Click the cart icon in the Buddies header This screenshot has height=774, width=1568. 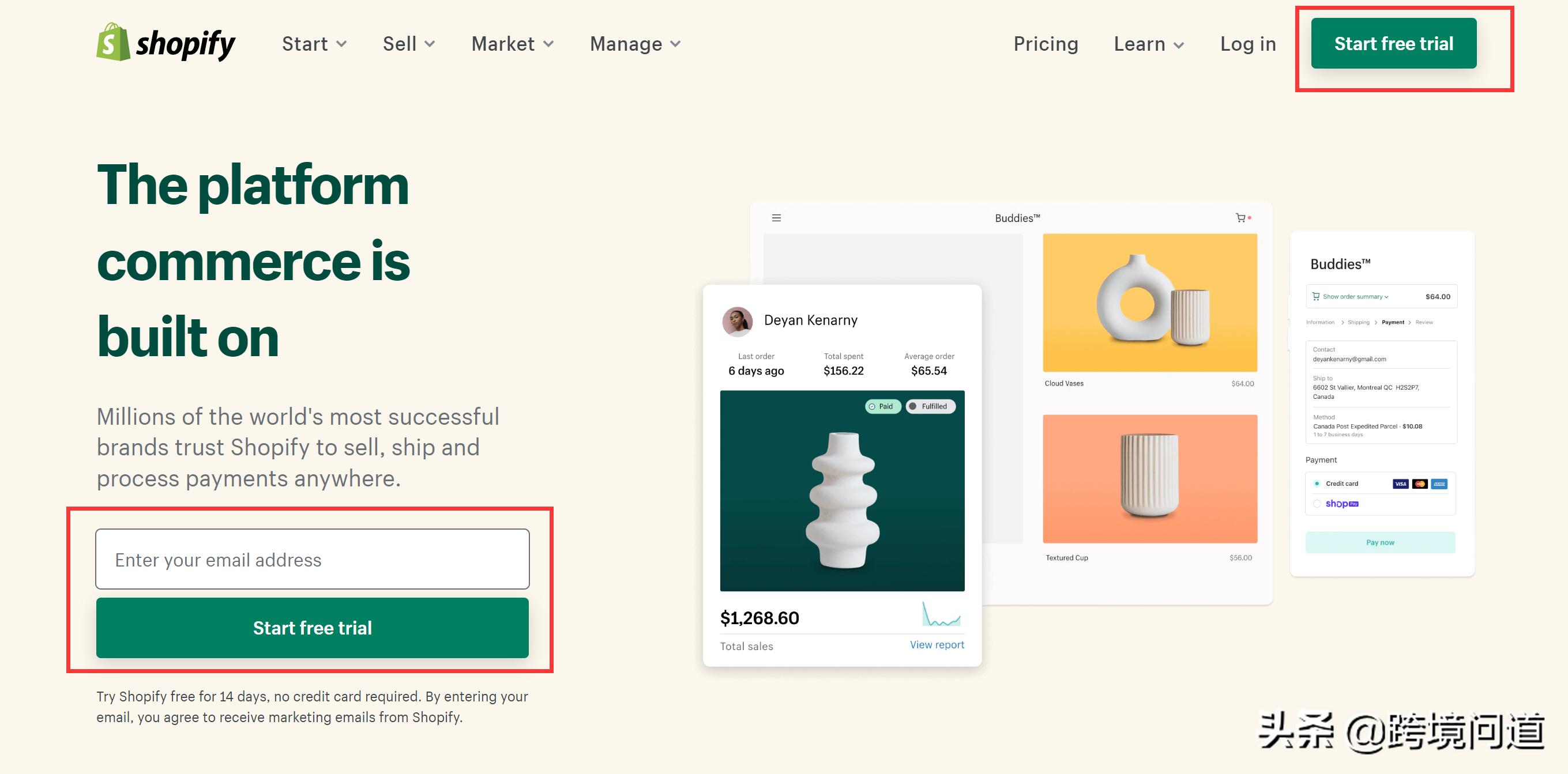coord(1243,218)
